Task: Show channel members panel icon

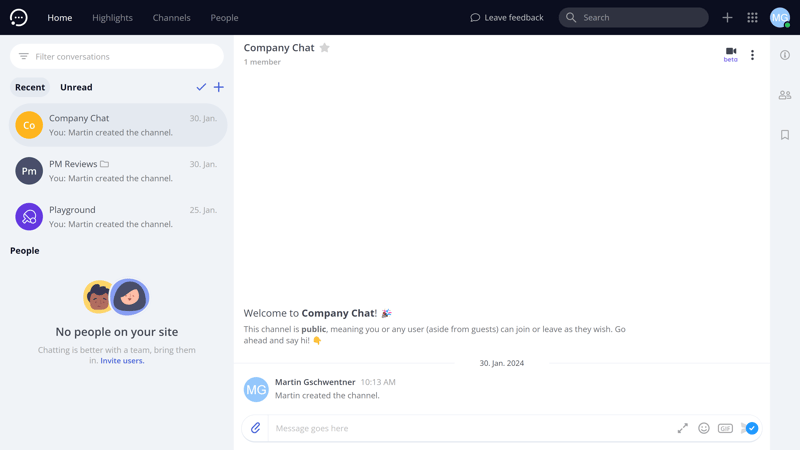Action: click(785, 95)
